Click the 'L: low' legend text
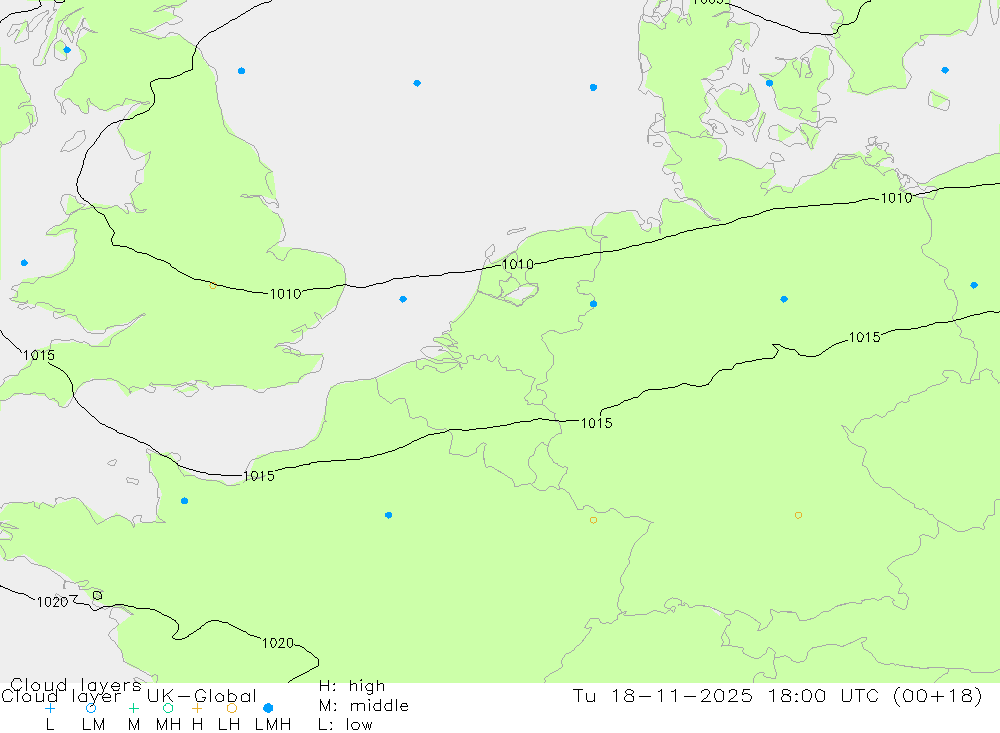The image size is (1000, 733). pos(346,725)
